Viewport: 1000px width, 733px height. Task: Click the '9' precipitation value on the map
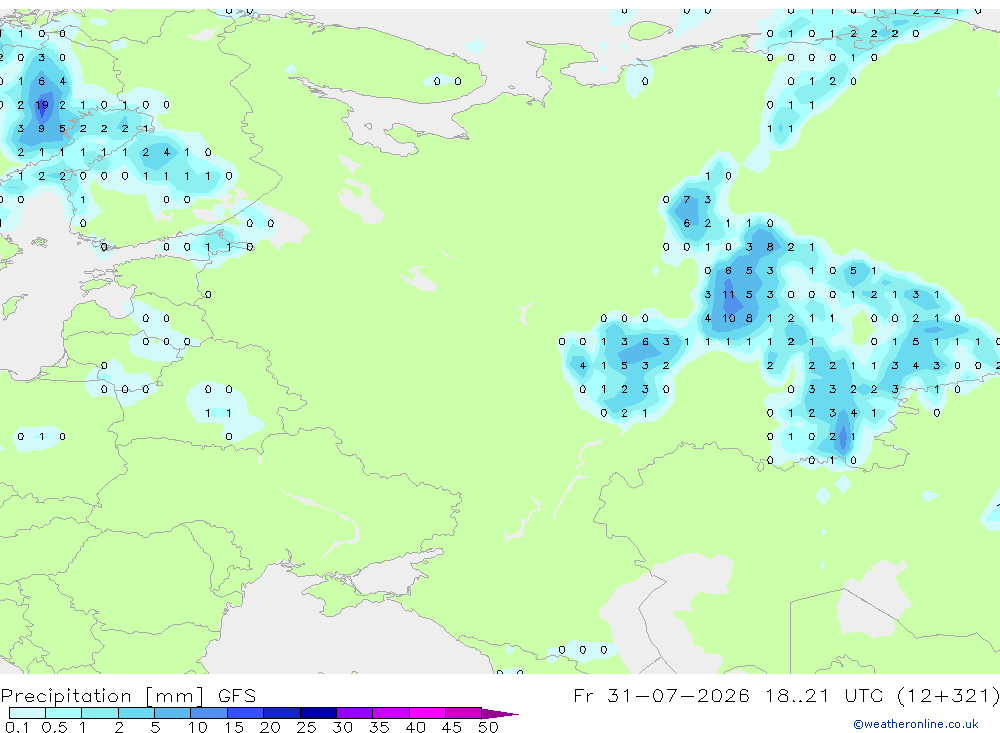click(41, 128)
